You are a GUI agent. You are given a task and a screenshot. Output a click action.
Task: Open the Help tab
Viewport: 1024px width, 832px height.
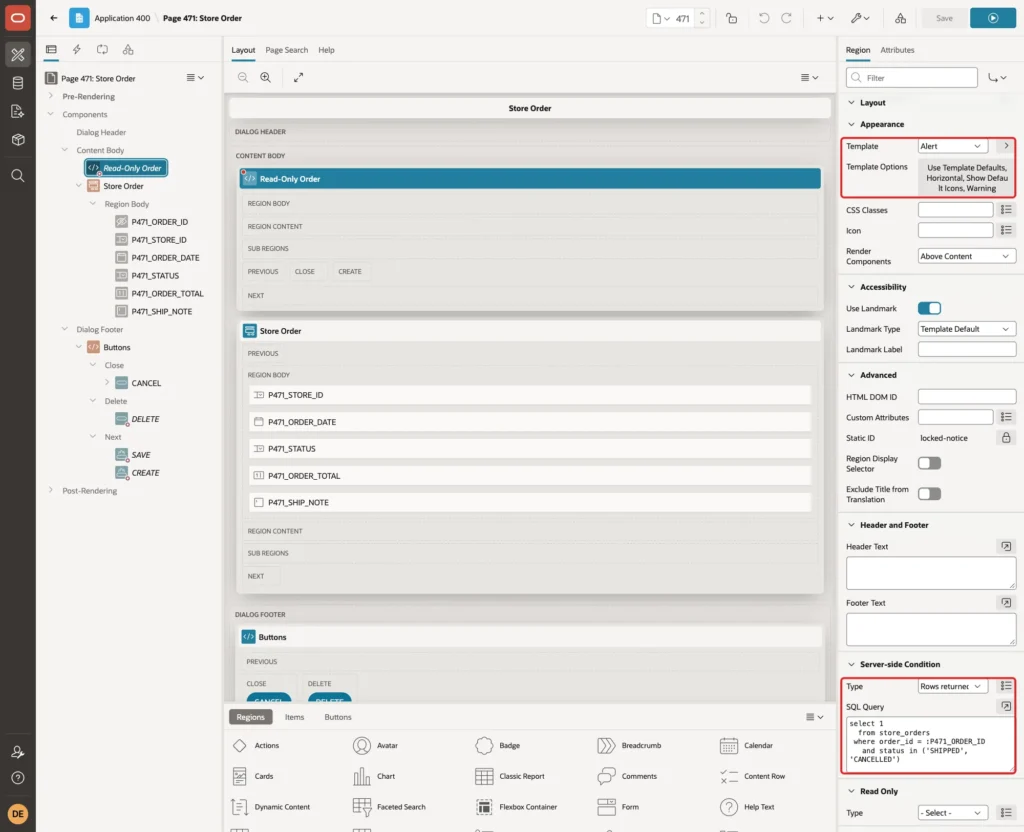tap(327, 50)
